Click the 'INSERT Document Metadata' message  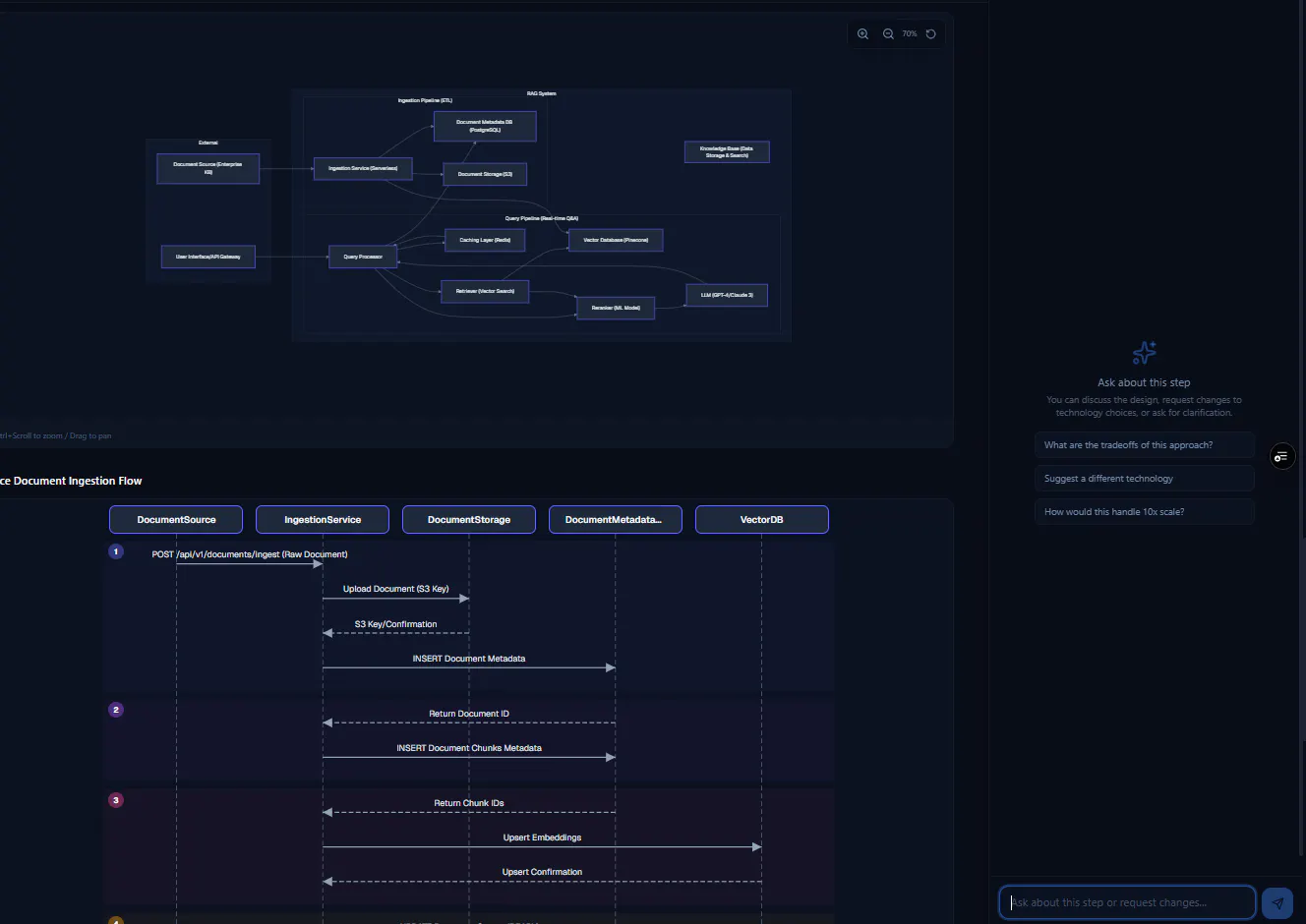click(469, 659)
